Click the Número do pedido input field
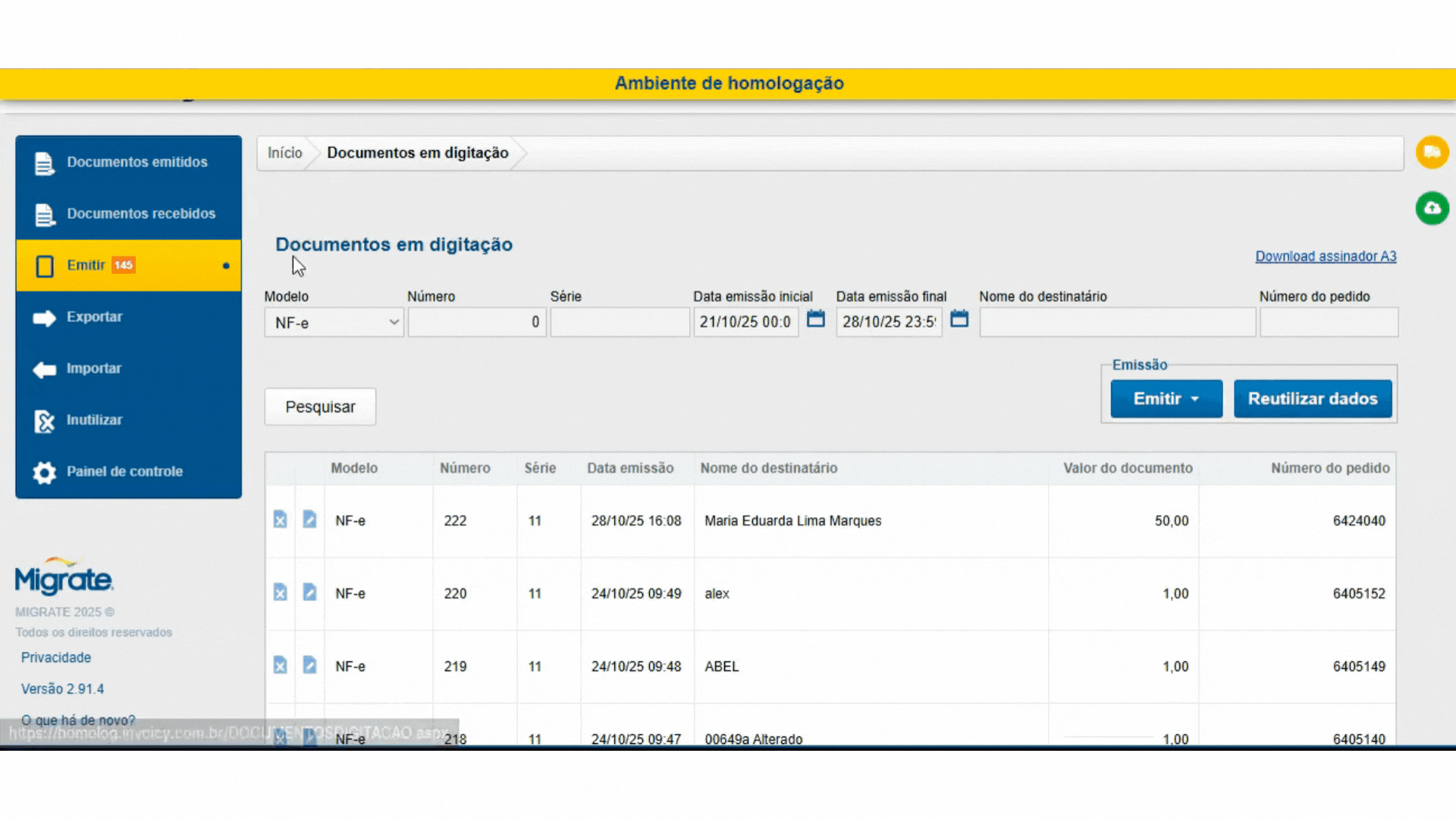The image size is (1456, 819). pos(1329,322)
